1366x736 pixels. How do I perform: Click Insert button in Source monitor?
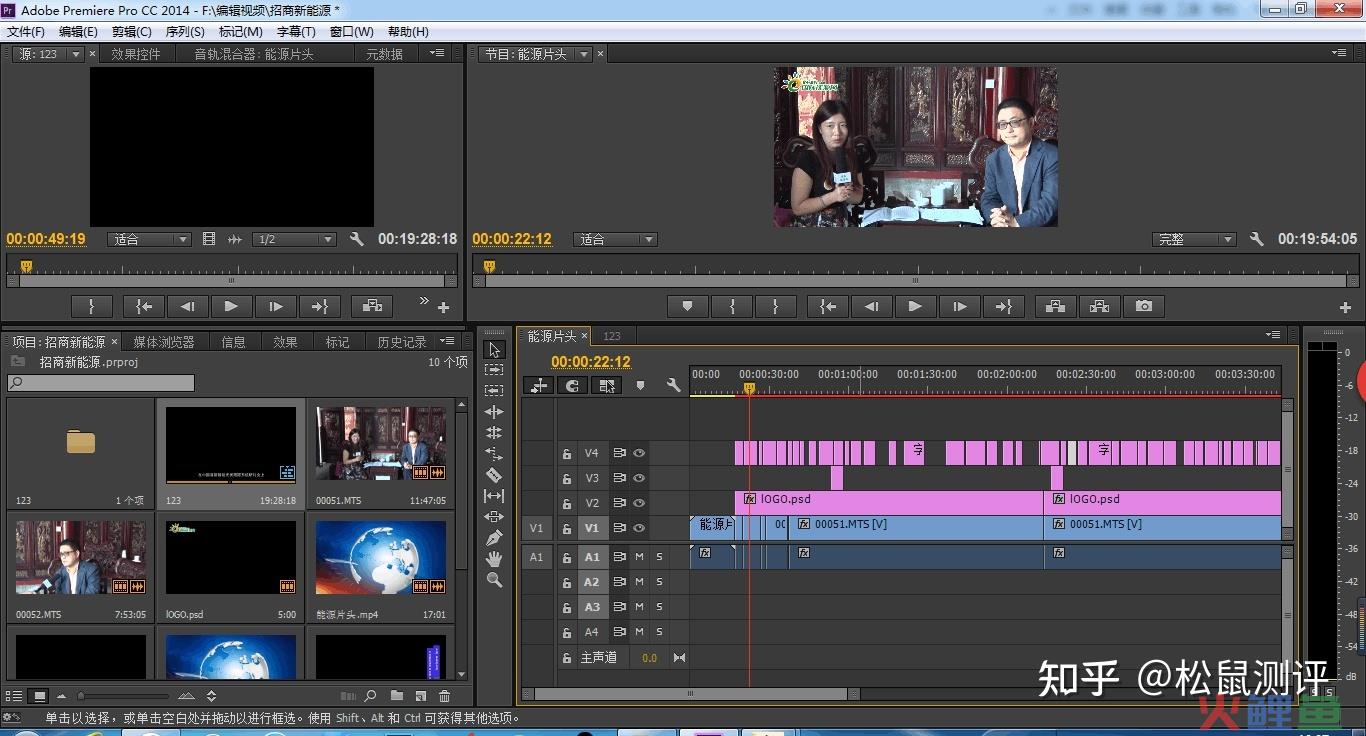[x=372, y=307]
